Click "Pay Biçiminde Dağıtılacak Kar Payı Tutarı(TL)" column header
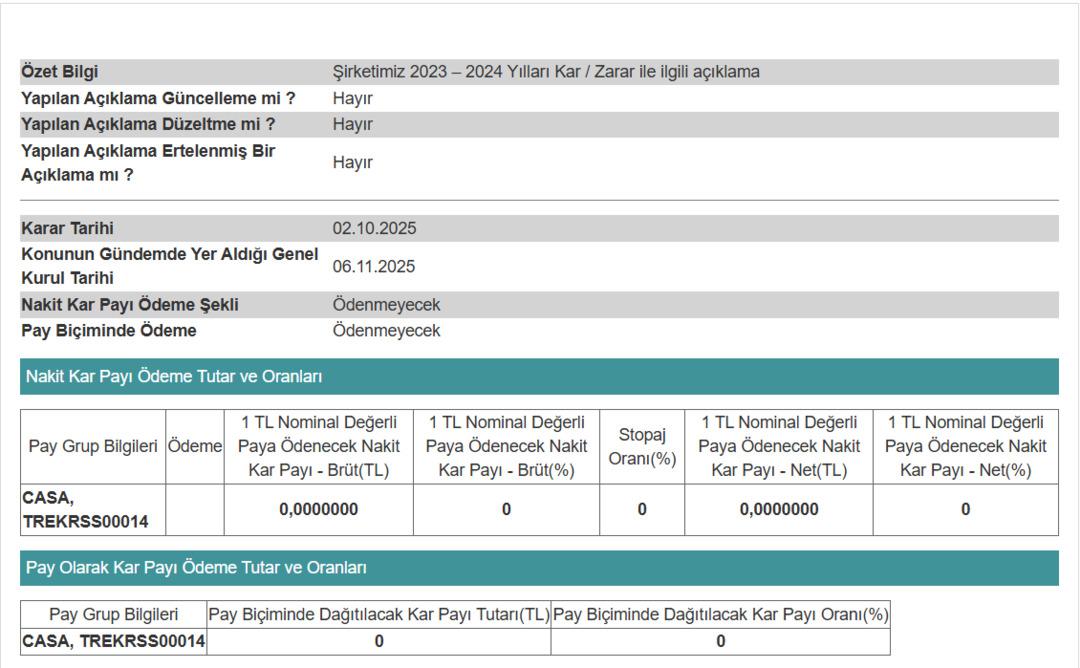This screenshot has width=1080, height=668. tap(379, 614)
